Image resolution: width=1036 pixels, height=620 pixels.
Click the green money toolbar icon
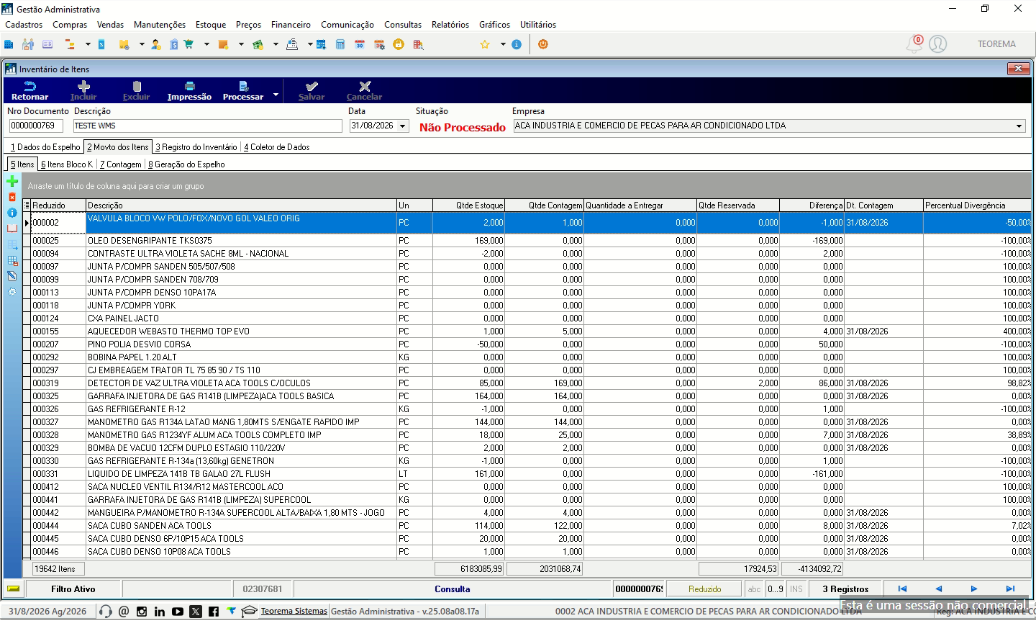point(258,44)
